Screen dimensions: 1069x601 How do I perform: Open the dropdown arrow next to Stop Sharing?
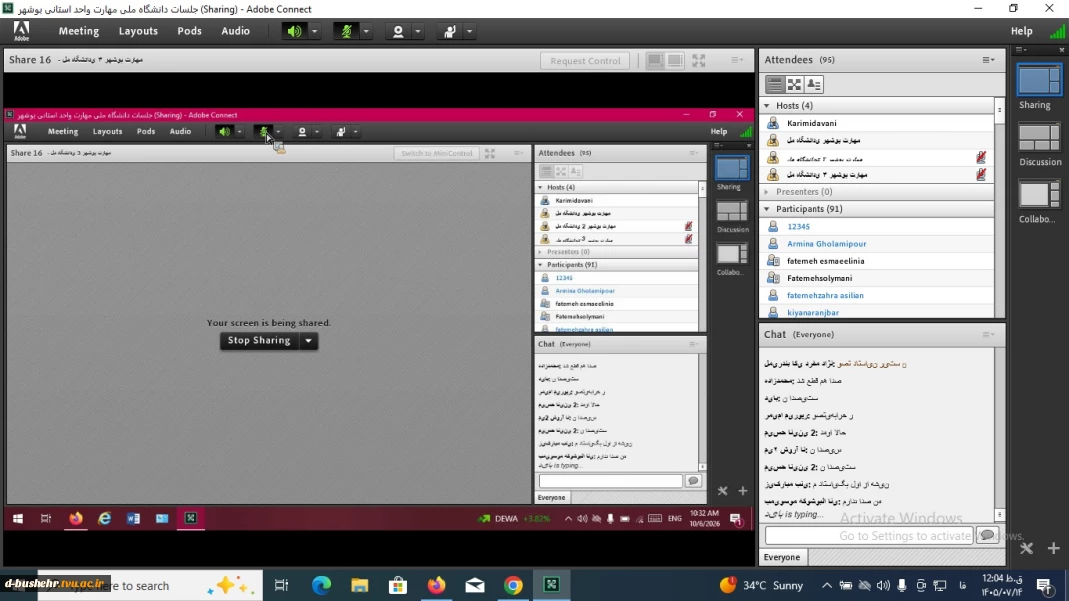[309, 341]
